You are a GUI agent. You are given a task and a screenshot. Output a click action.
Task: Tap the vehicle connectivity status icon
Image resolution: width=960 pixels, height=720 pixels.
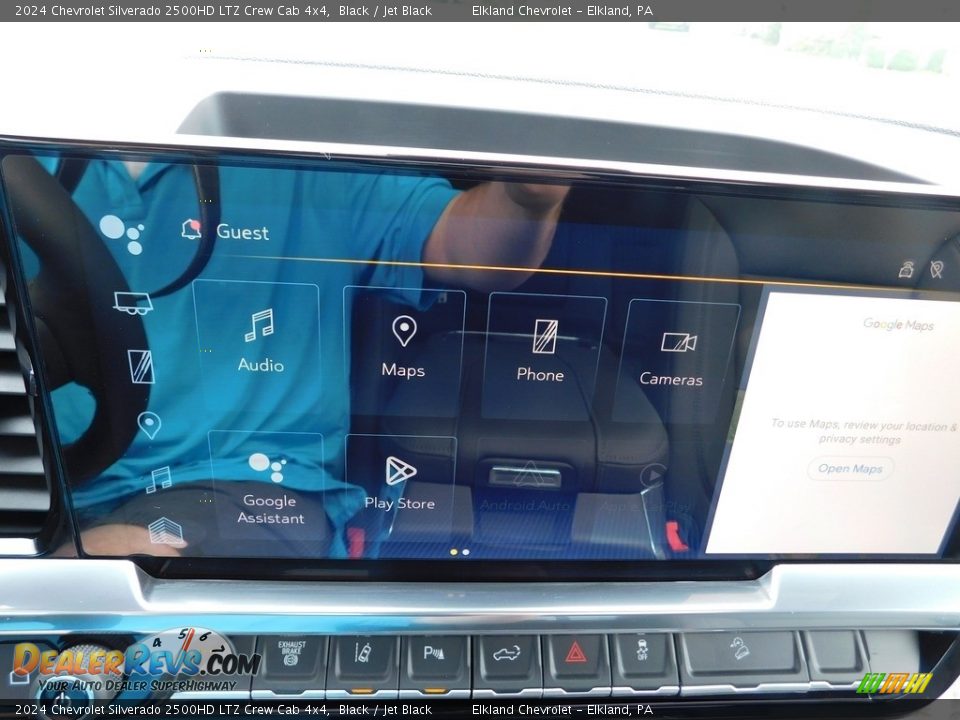(907, 269)
